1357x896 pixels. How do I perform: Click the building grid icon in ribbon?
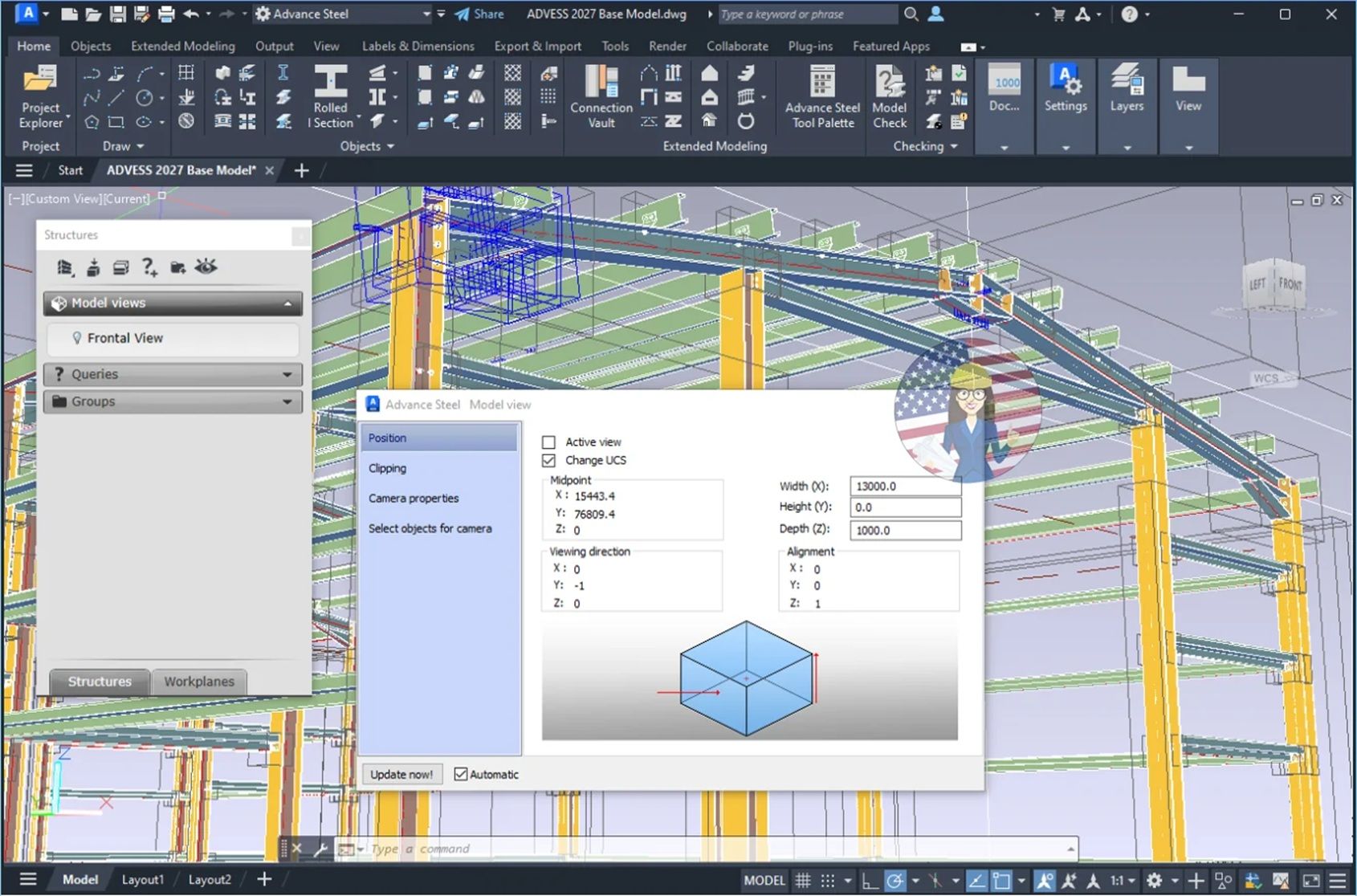[186, 73]
